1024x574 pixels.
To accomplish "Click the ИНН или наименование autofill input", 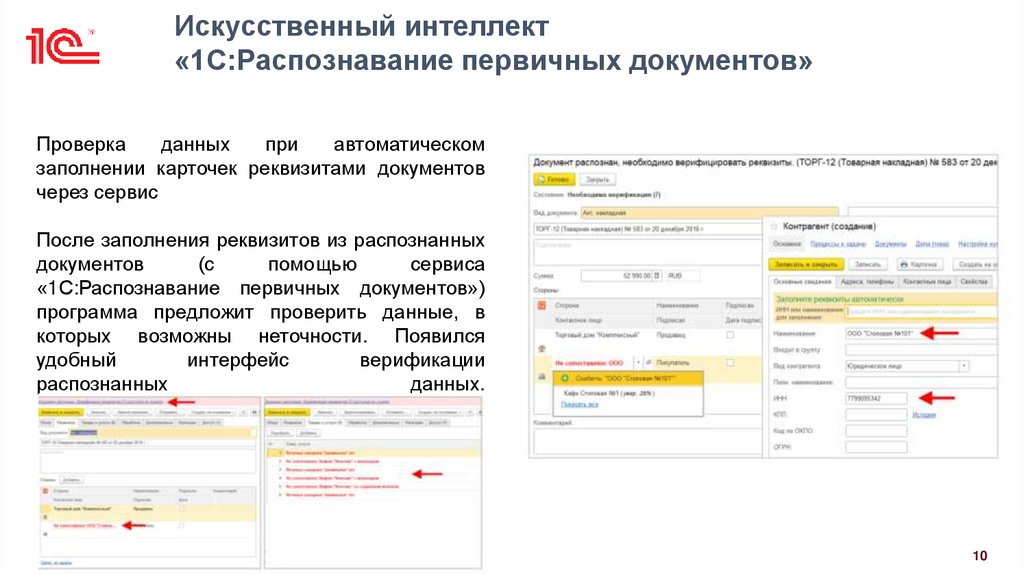I will [x=921, y=311].
